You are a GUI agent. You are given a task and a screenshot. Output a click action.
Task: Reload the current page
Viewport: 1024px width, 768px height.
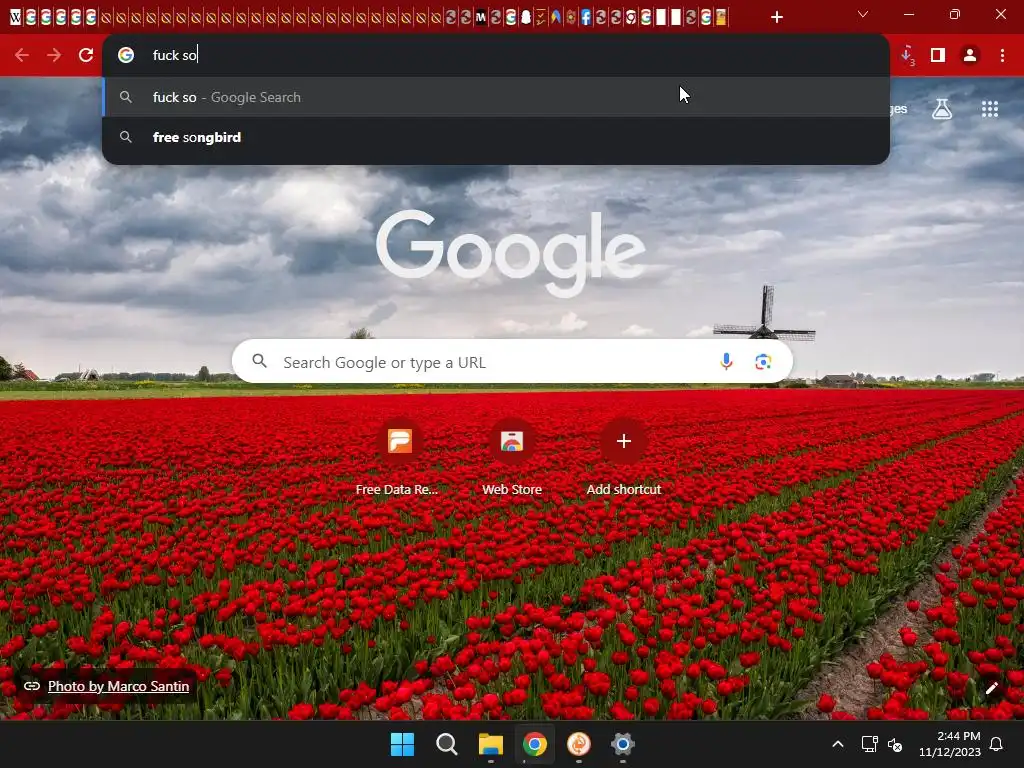tap(86, 55)
